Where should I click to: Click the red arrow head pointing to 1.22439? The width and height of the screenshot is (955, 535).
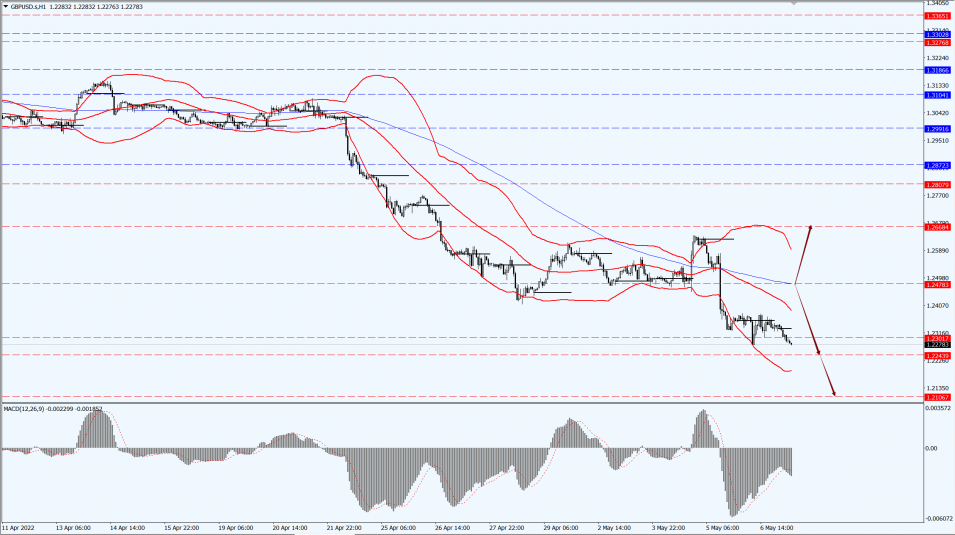[x=818, y=352]
